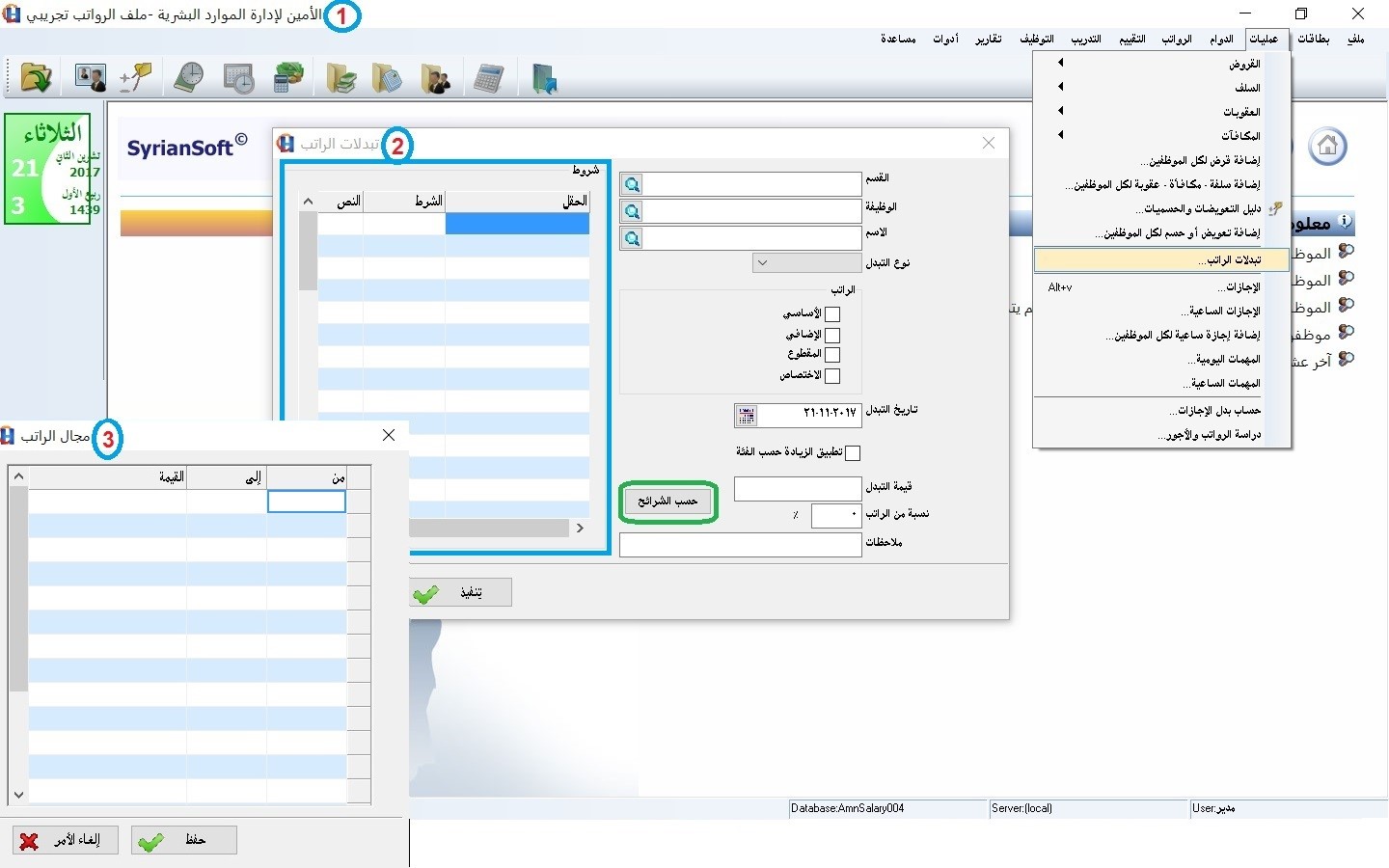Click the down arrow in مجال الراتب scrollbar
The width and height of the screenshot is (1389, 868).
[x=18, y=796]
